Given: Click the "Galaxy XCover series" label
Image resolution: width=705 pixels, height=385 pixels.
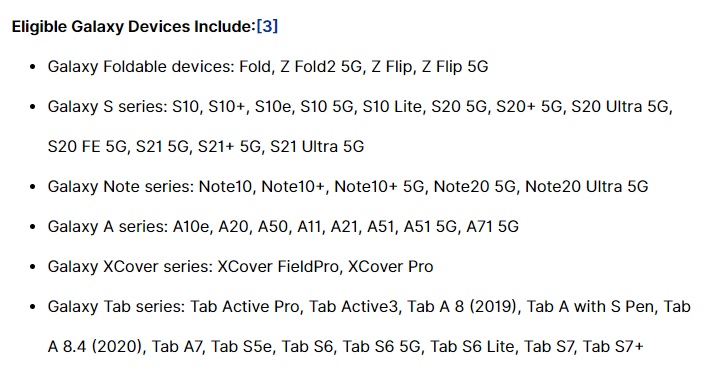Looking at the screenshot, I should tap(130, 266).
